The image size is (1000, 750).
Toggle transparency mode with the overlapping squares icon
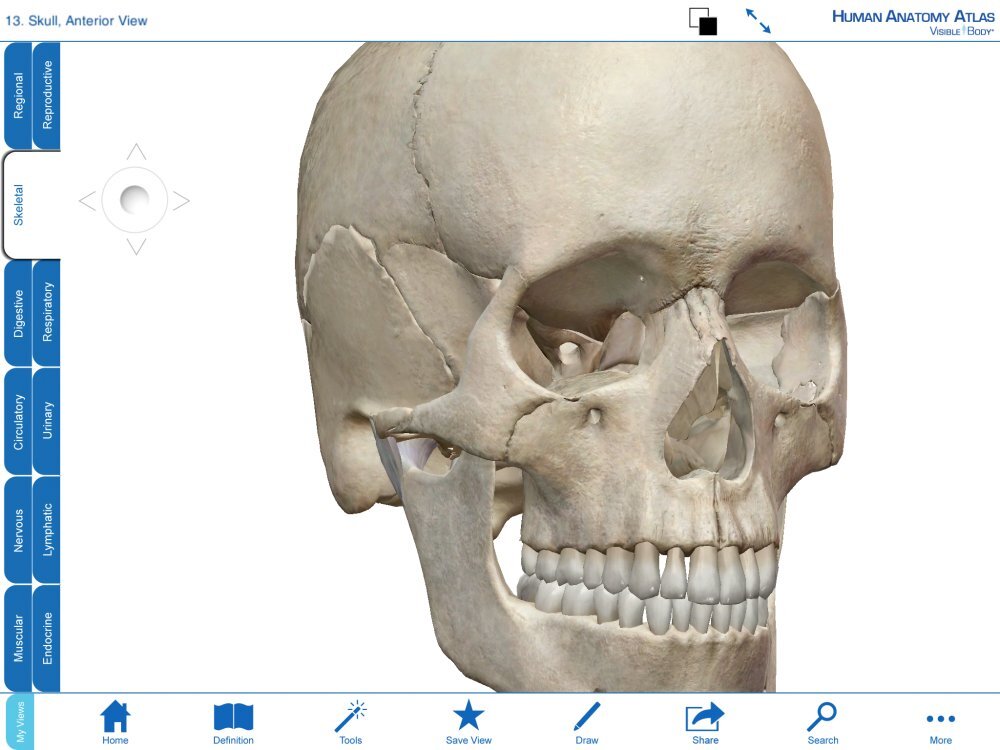(x=704, y=21)
